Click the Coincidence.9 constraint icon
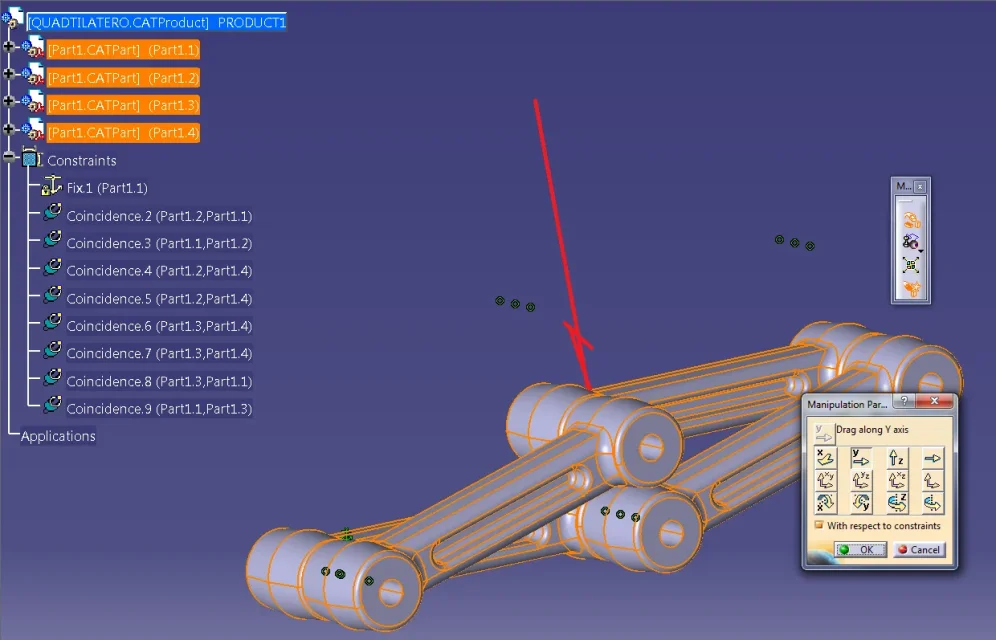 (52, 405)
